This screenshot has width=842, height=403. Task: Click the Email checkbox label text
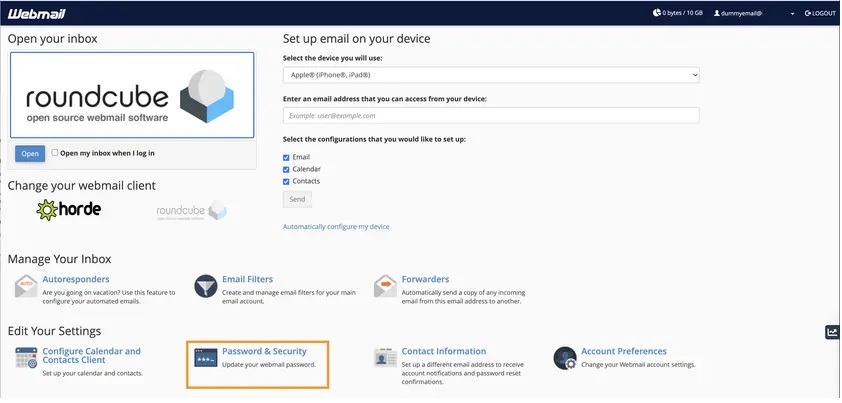point(301,157)
